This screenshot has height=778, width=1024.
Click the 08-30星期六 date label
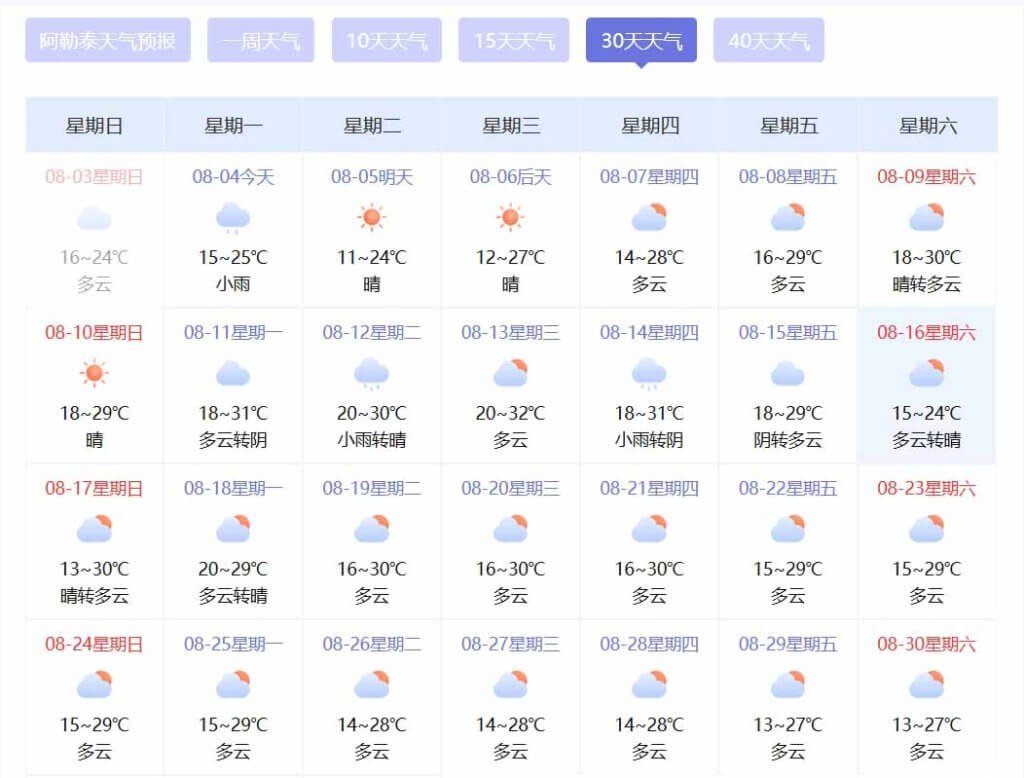927,644
